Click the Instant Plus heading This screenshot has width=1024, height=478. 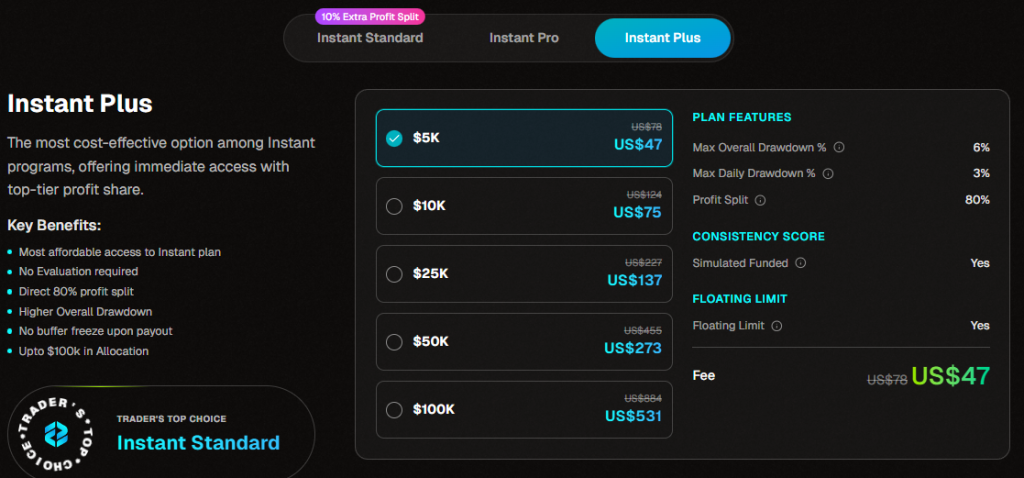click(80, 104)
